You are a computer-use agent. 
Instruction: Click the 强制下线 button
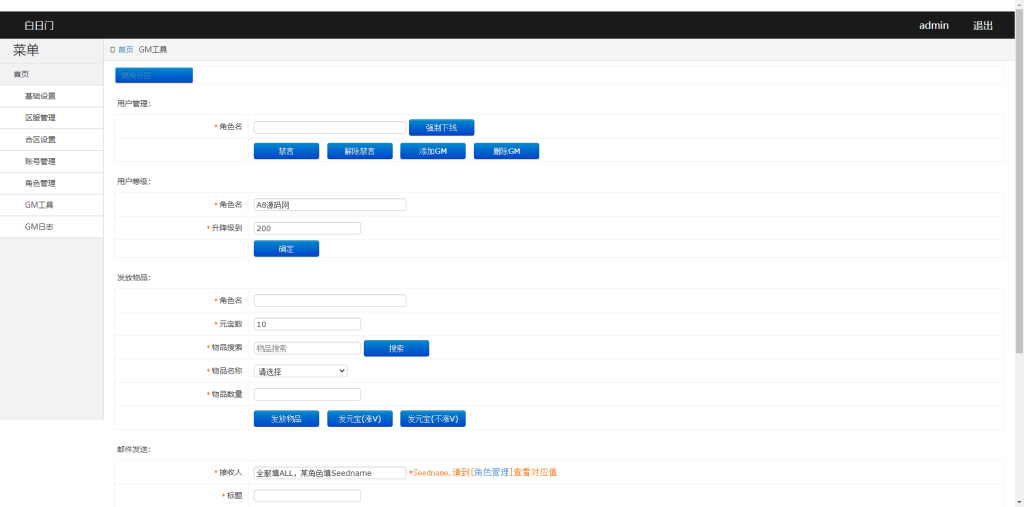[x=441, y=127]
